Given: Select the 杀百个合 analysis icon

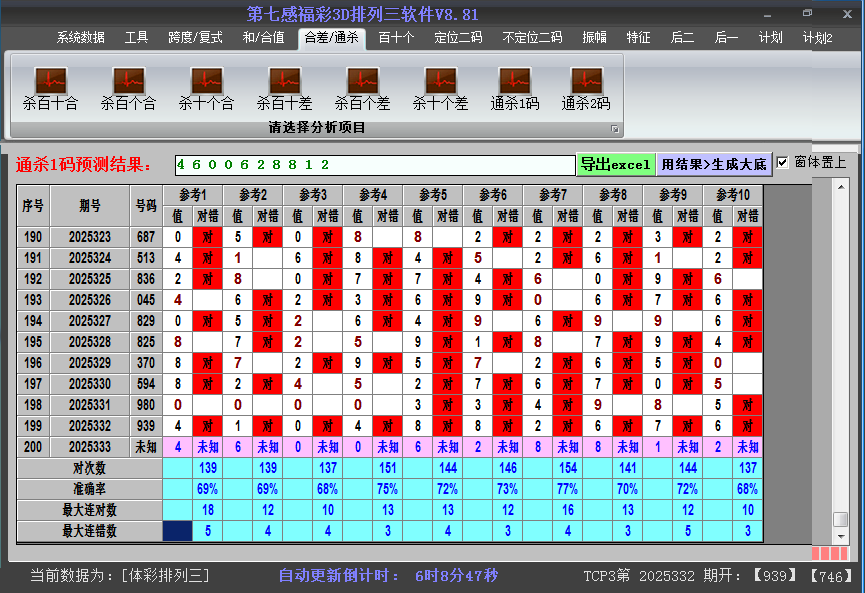Looking at the screenshot, I should pyautogui.click(x=128, y=88).
